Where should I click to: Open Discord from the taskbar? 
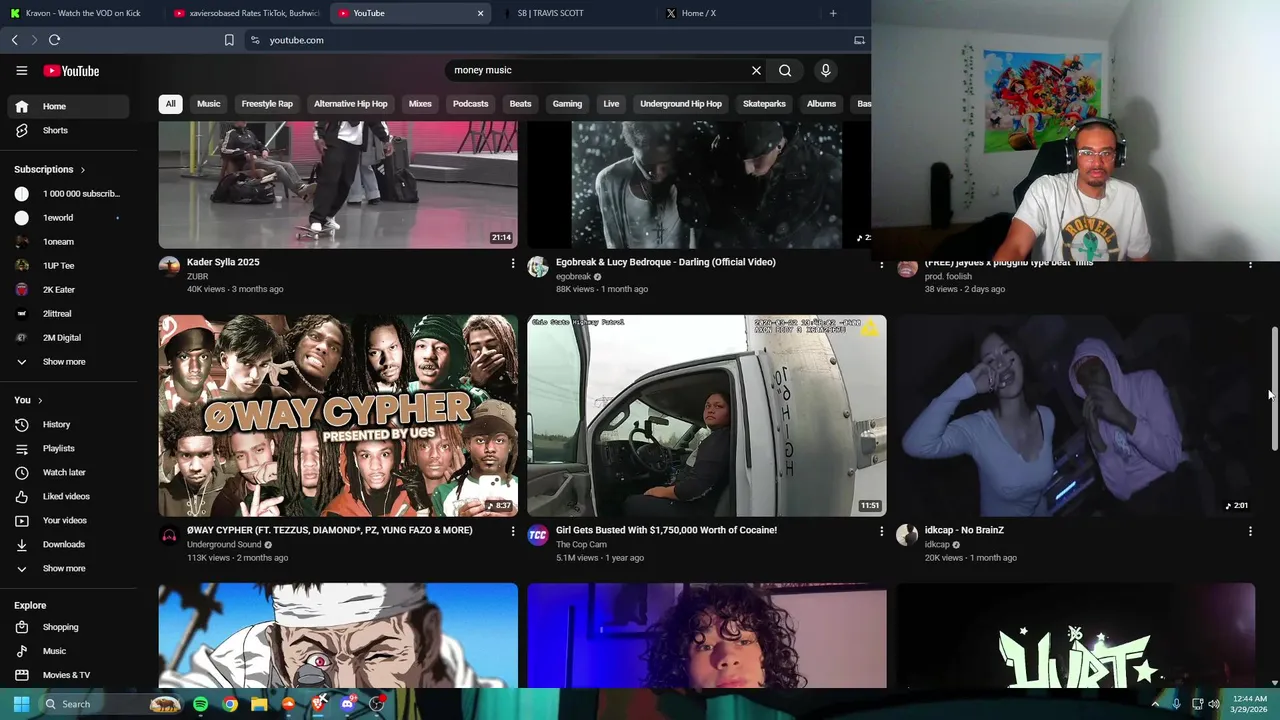coord(347,704)
